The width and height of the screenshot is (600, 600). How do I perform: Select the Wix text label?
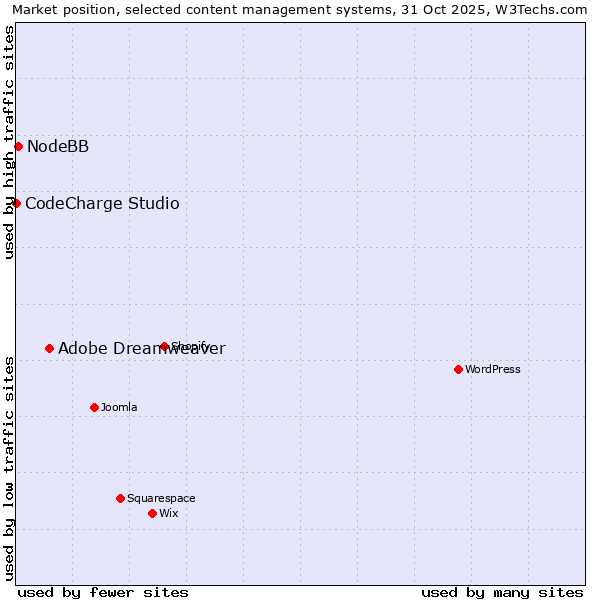pos(168,514)
